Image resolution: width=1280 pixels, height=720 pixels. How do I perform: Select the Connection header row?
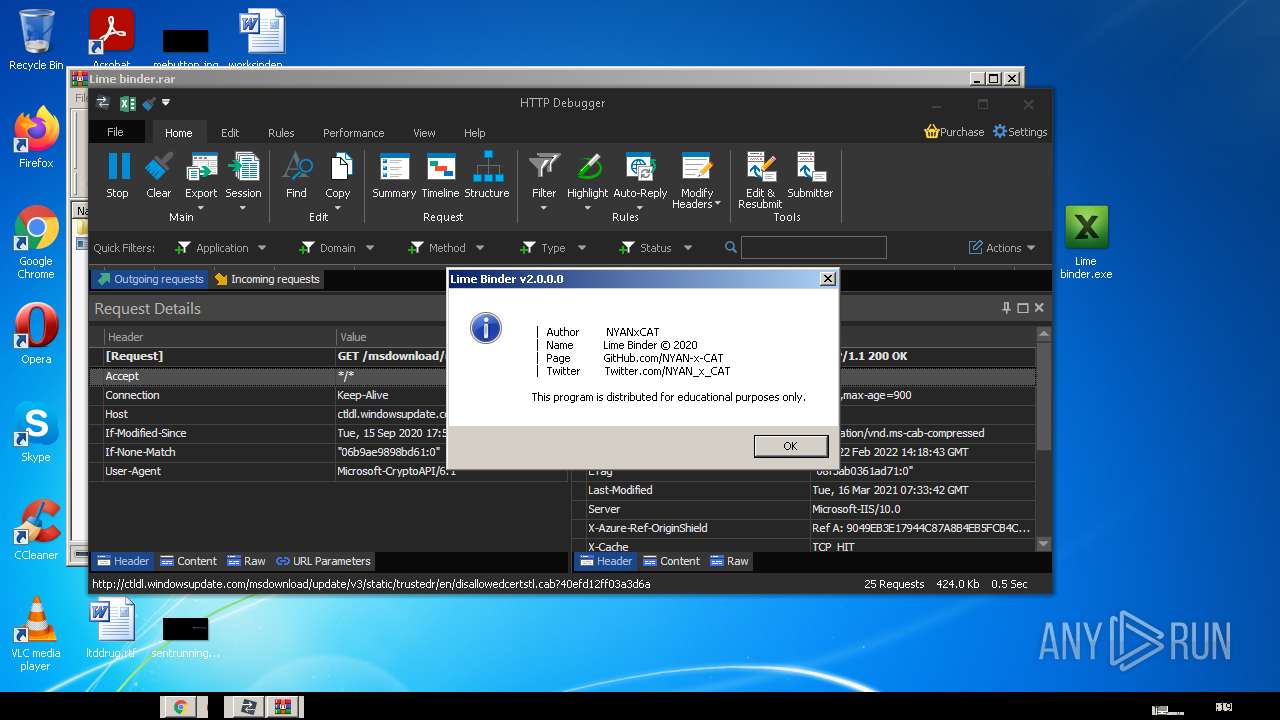point(329,395)
